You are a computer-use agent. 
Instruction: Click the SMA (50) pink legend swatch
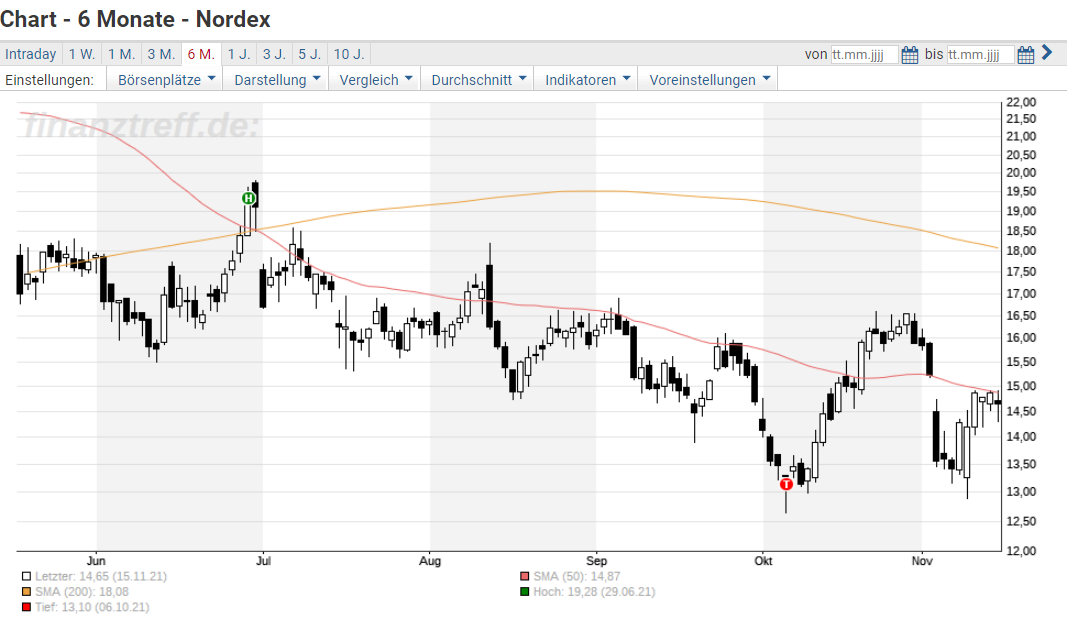(524, 577)
